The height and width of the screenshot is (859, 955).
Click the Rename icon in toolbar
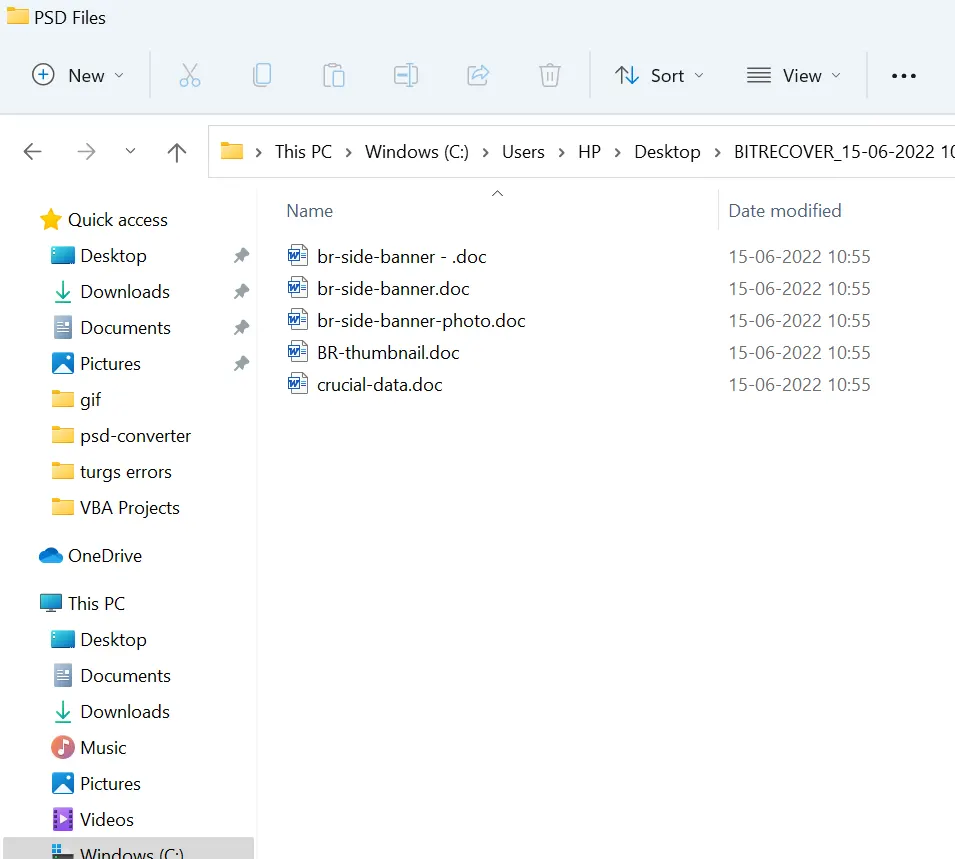pyautogui.click(x=406, y=75)
